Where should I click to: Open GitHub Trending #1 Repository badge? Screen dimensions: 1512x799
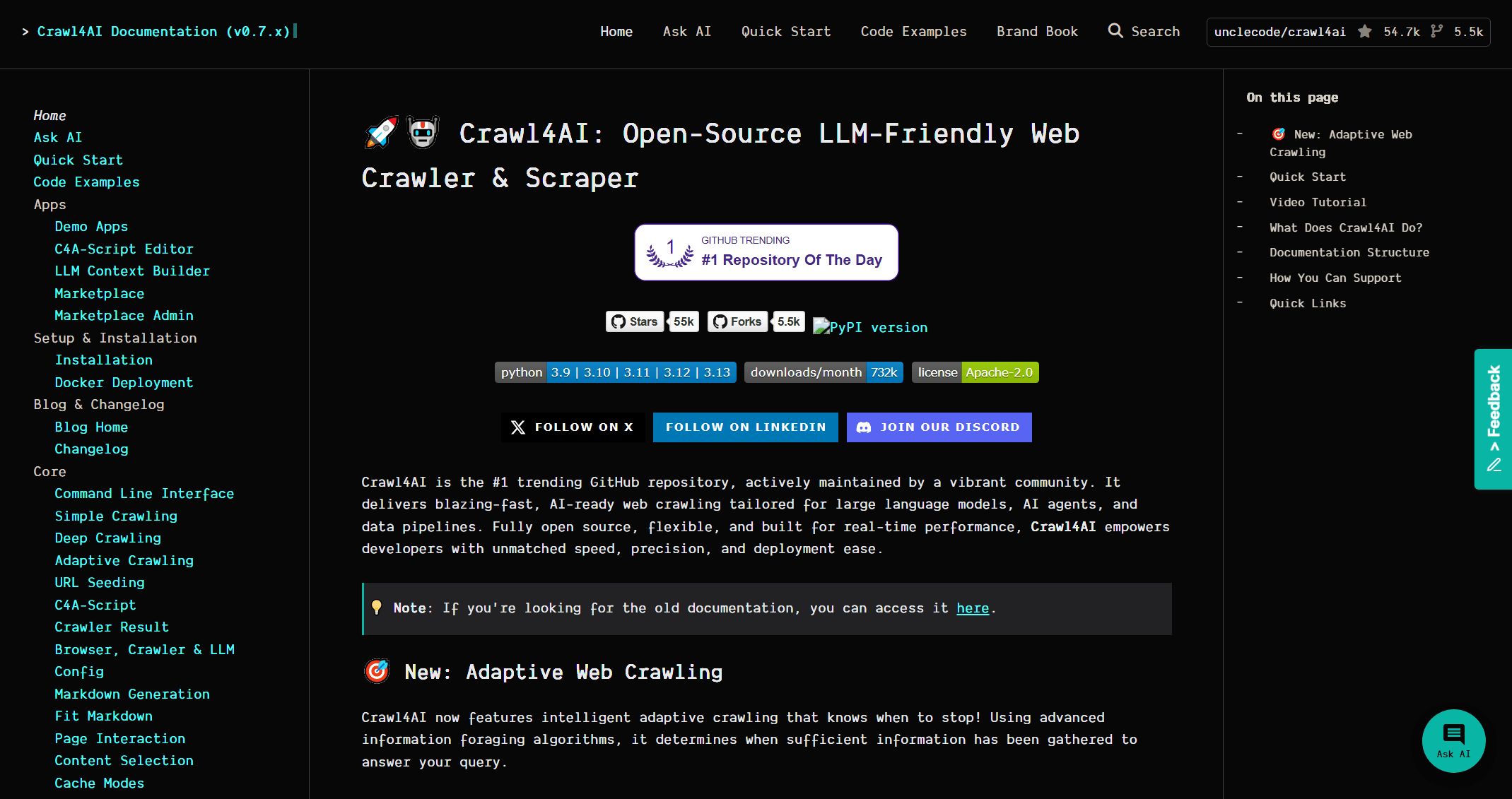766,252
